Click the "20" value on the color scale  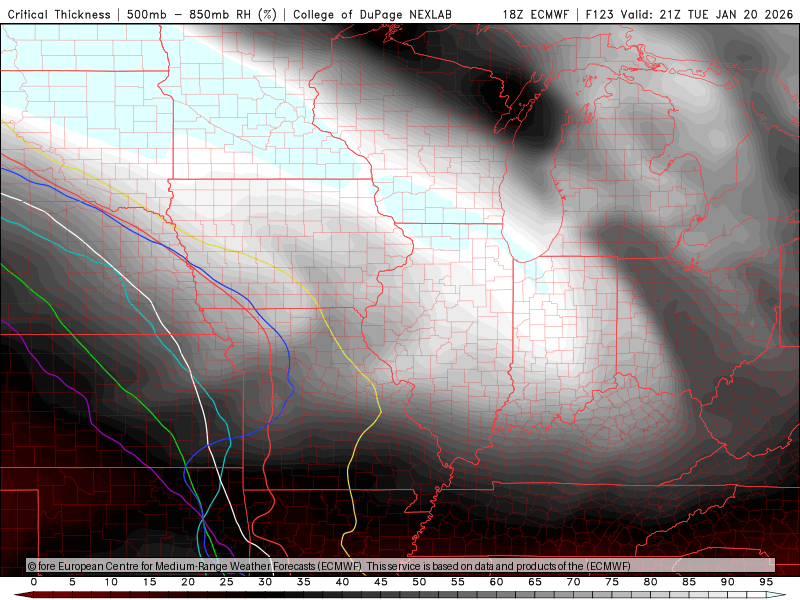188,582
